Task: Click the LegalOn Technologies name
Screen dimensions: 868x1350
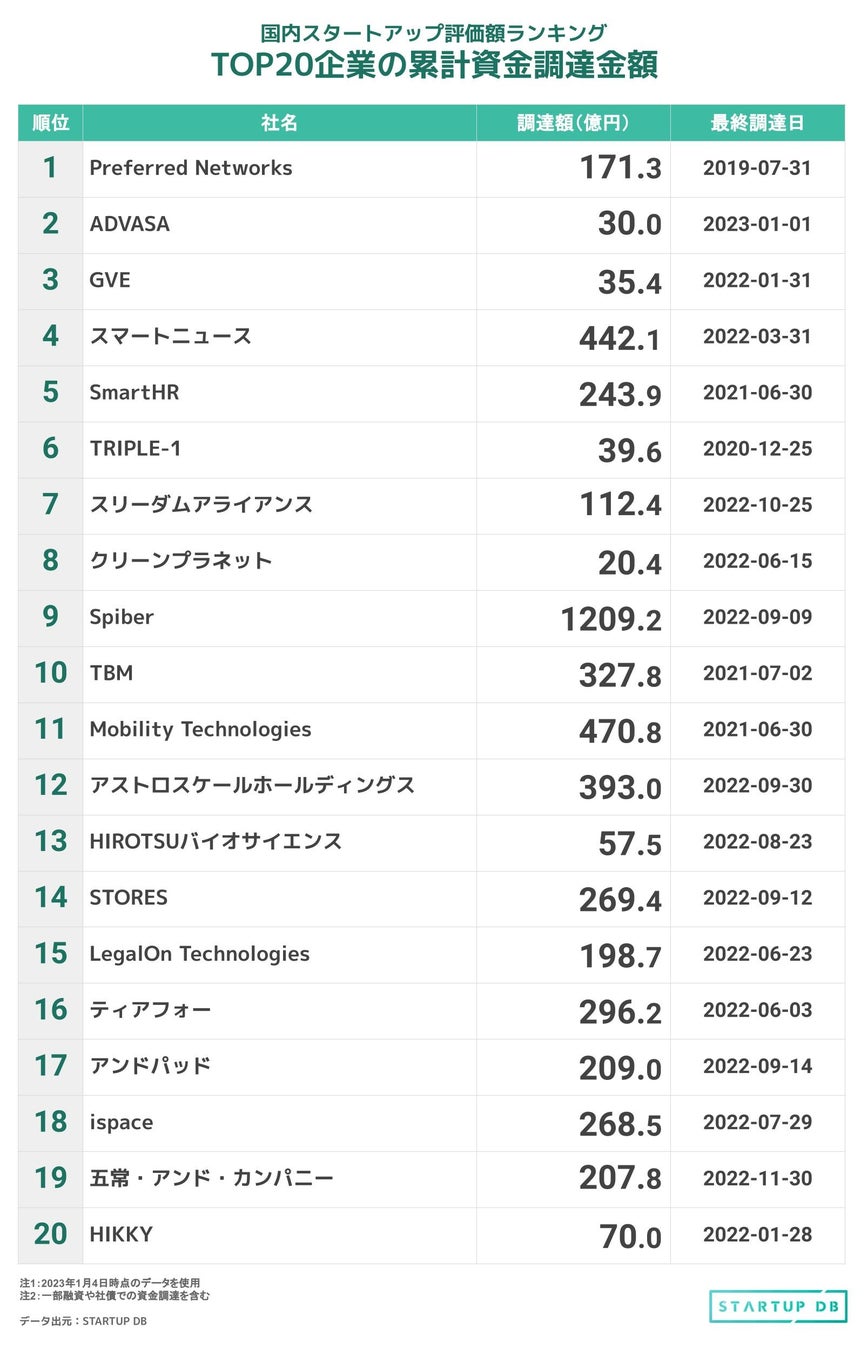Action: tap(199, 954)
